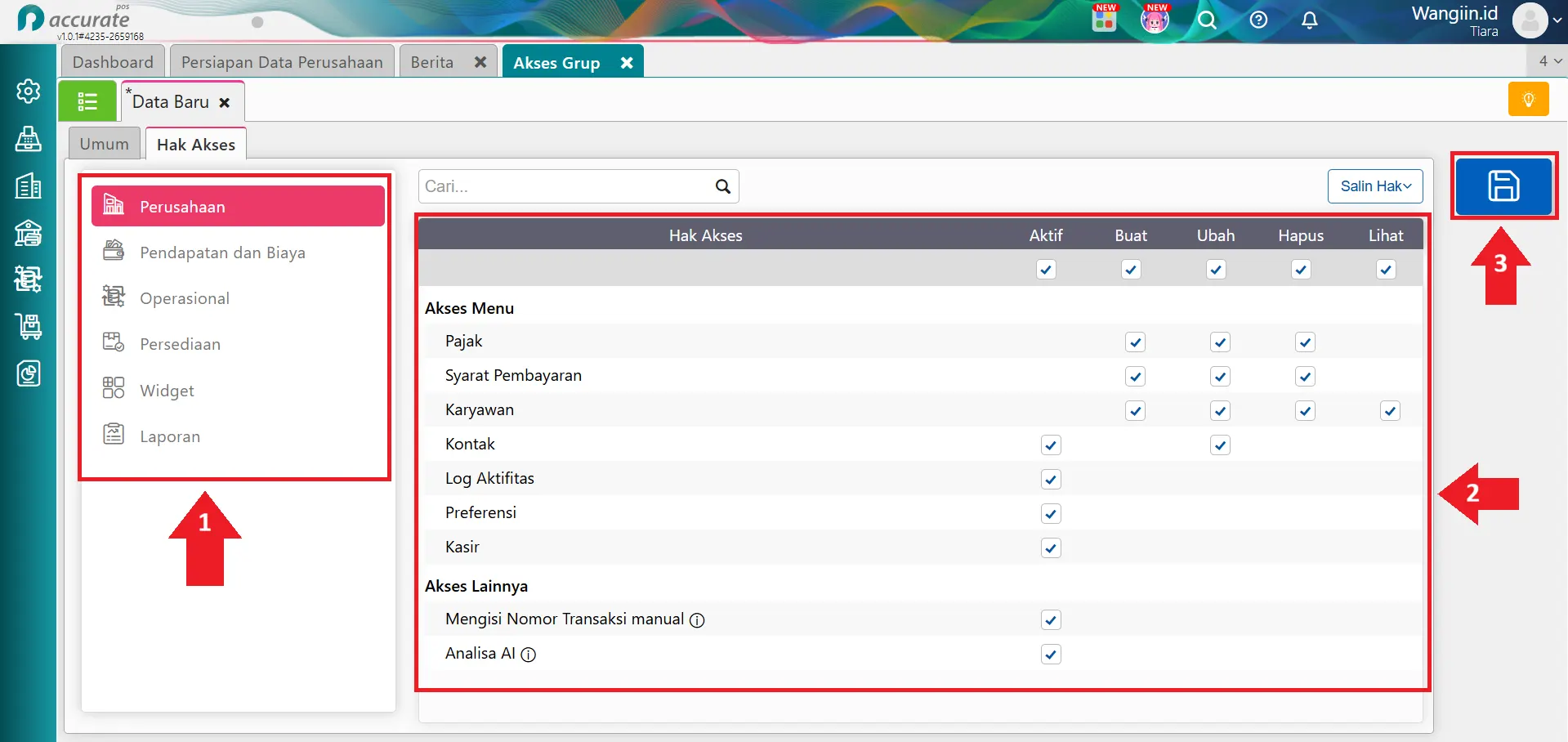Open the inventory cart sidebar icon
Image resolution: width=1568 pixels, height=742 pixels.
(x=29, y=327)
